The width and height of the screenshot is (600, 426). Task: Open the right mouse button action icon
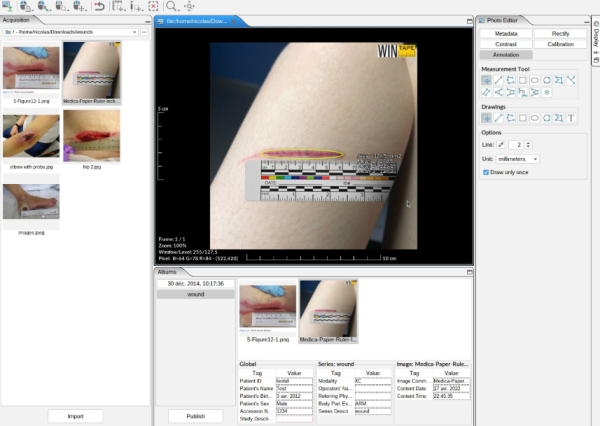[x=62, y=6]
